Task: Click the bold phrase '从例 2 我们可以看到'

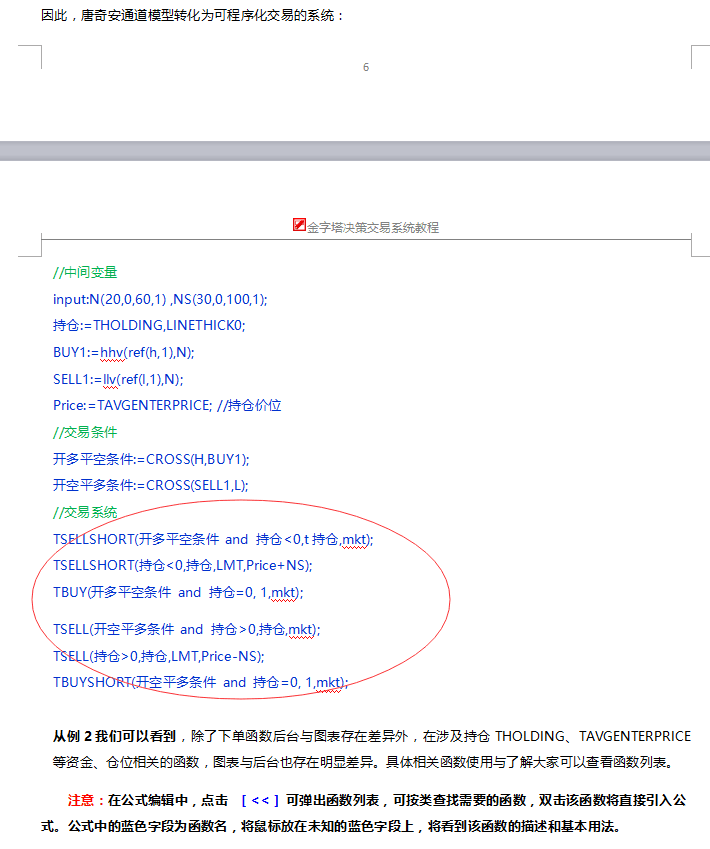Action: click(x=114, y=736)
